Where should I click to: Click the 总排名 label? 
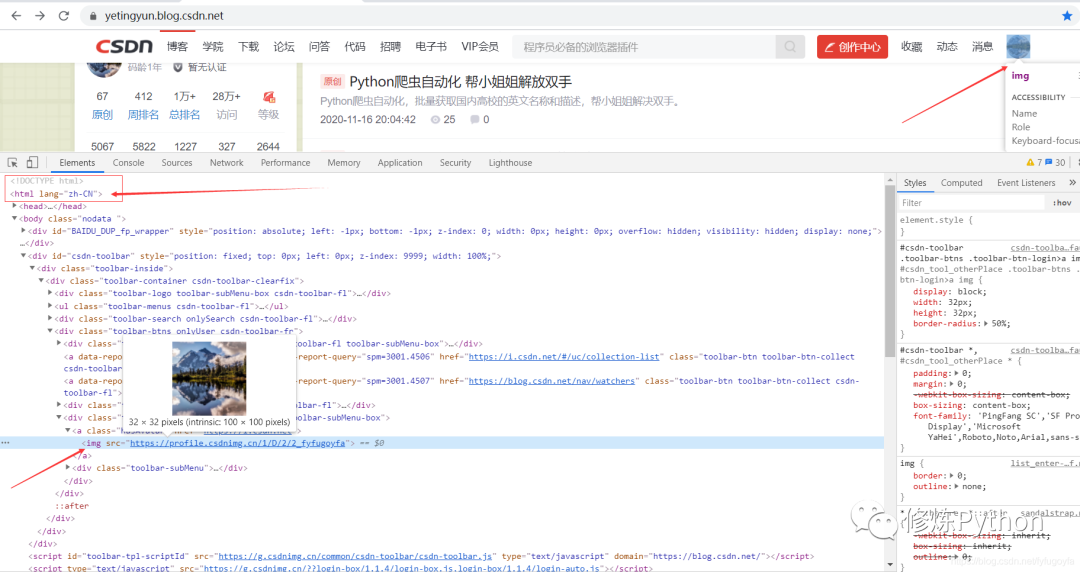pyautogui.click(x=185, y=114)
